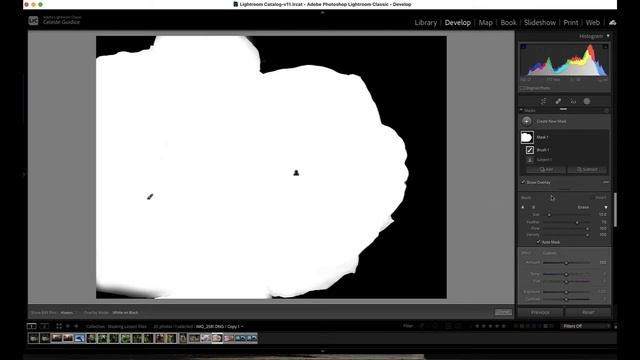The image size is (640, 360).
Task: Click the grid view icon in filmstrip bar
Action: point(59,326)
